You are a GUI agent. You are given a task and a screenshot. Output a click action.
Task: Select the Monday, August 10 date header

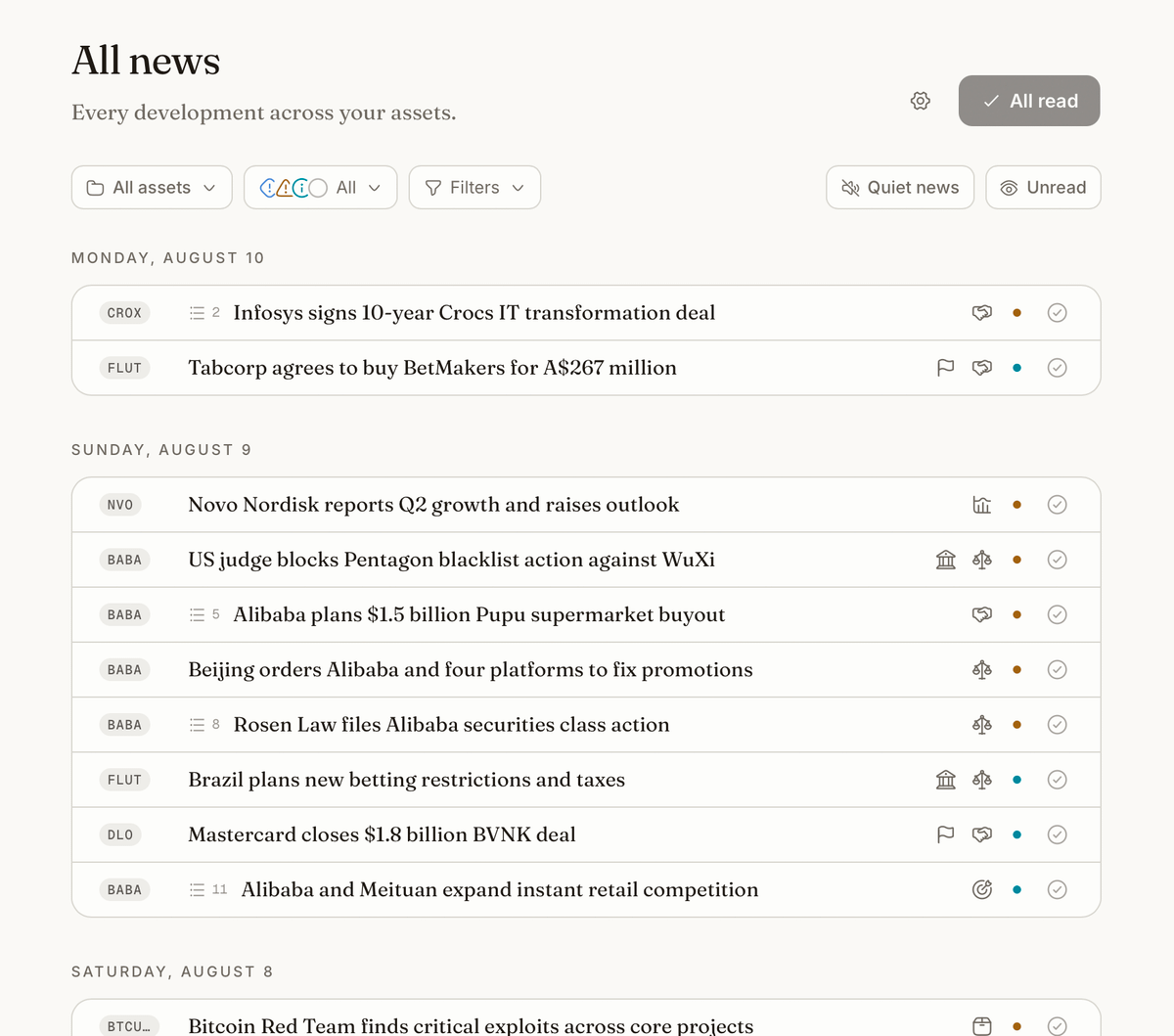click(168, 258)
